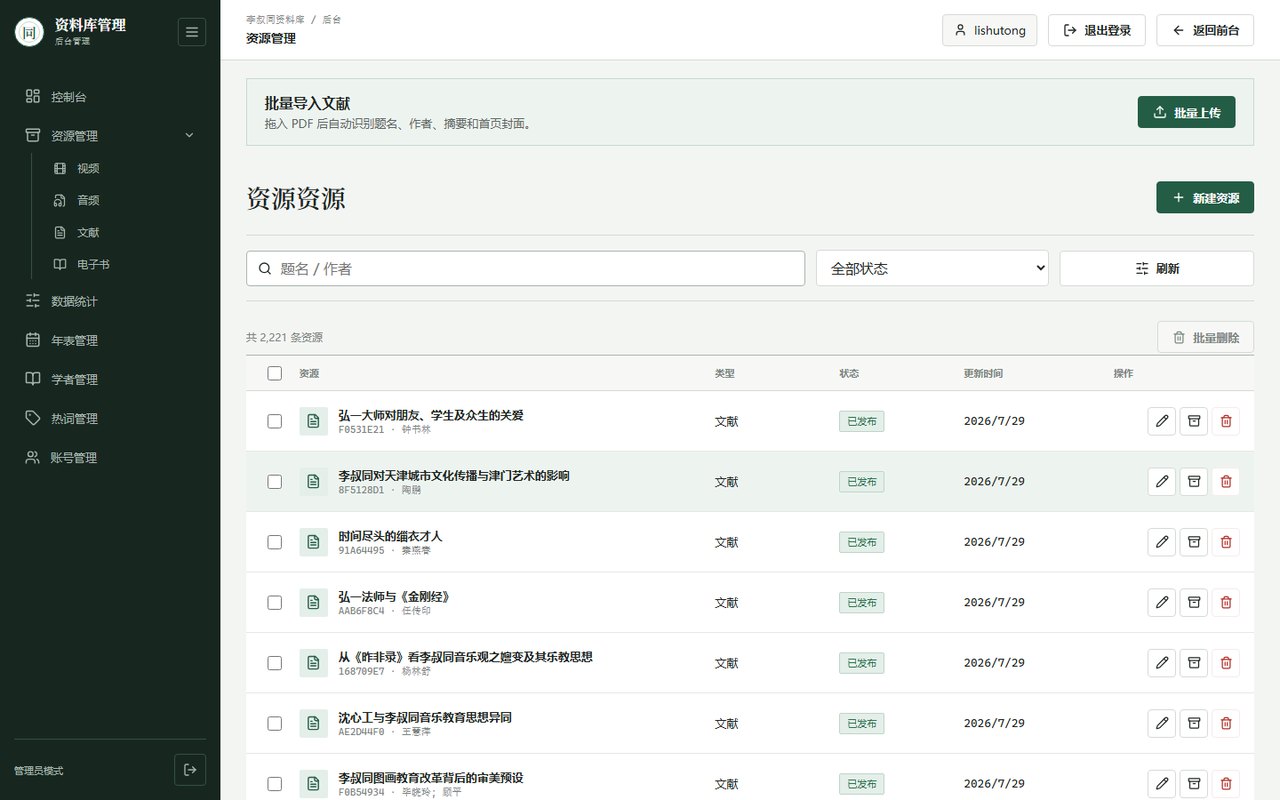The height and width of the screenshot is (800, 1280).
Task: Edit the 李叔同对天津城市文化传播与津门艺术的影响 entry
Action: (1162, 482)
